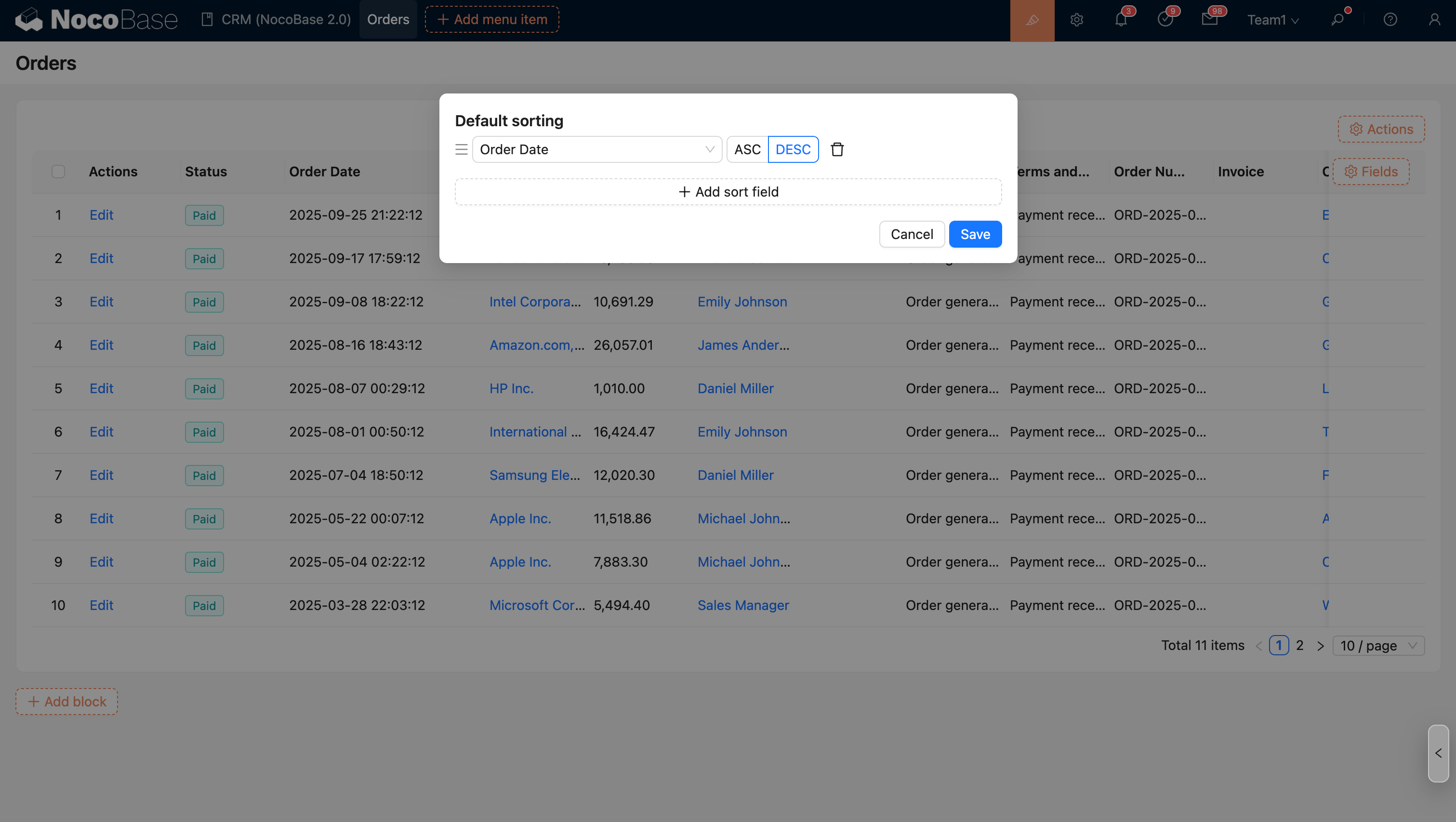Screen dimensions: 1456x822
Task: Select ASC sort direction
Action: pos(747,149)
